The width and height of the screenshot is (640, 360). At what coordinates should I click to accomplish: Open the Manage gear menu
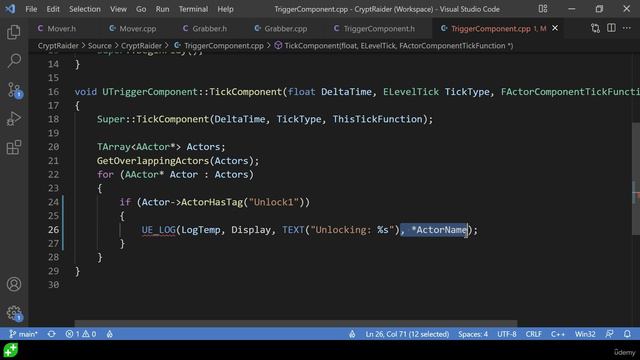click(x=14, y=313)
